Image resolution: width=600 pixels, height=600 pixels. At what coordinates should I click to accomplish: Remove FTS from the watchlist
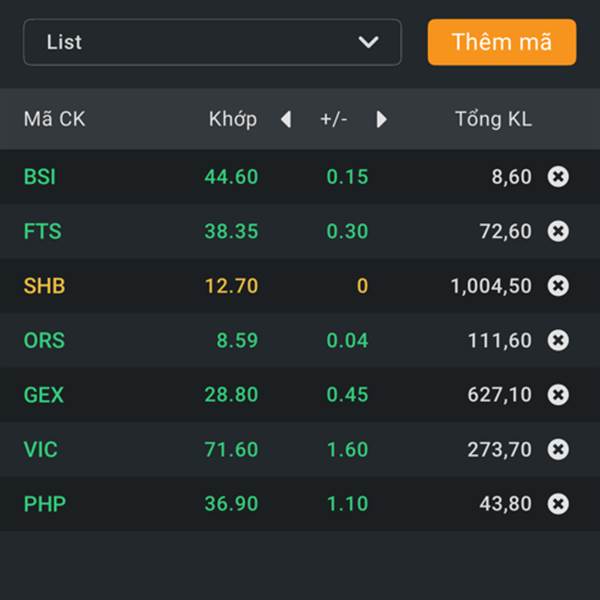point(558,231)
